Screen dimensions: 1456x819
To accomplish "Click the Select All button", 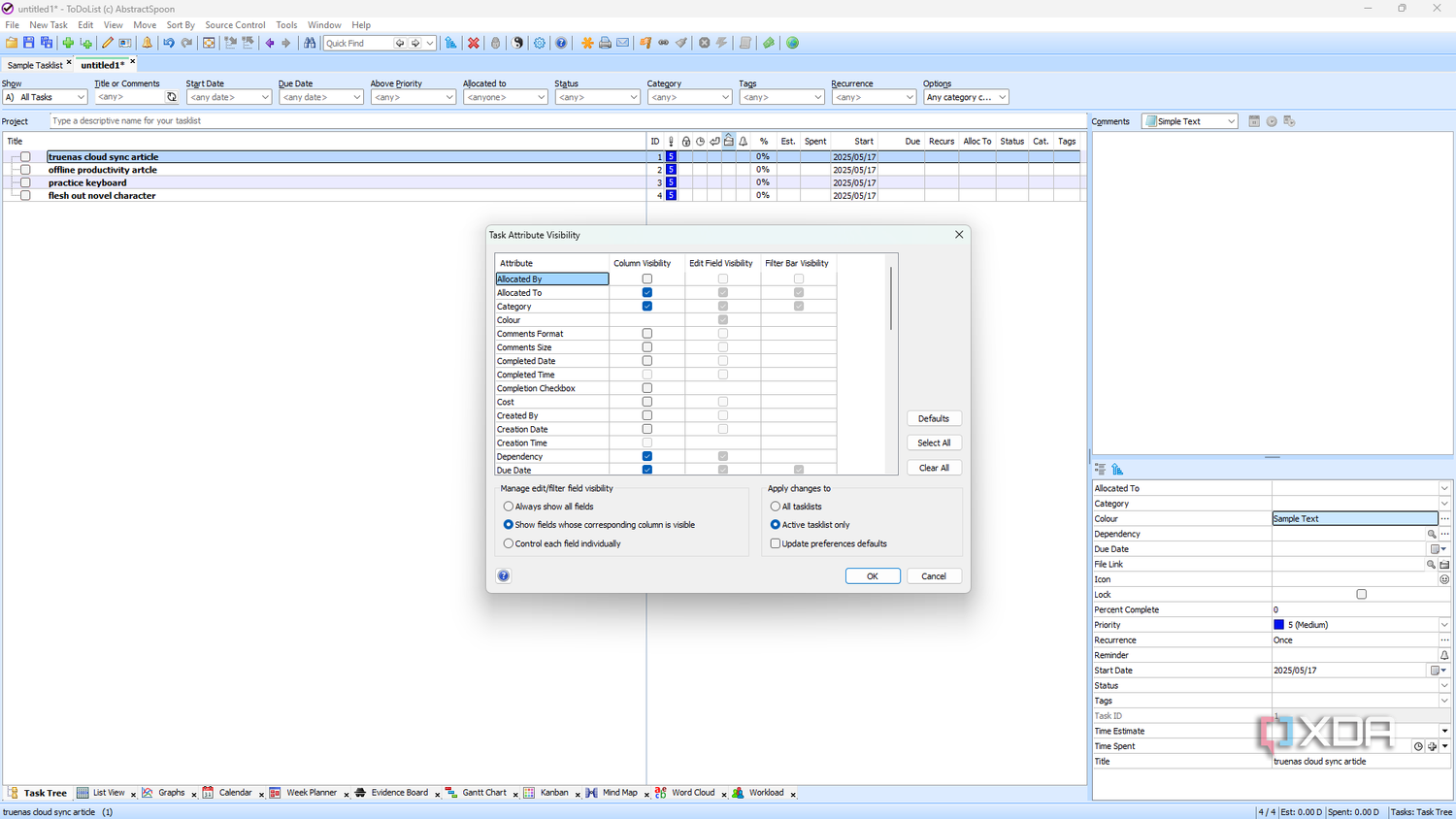I will tap(934, 442).
